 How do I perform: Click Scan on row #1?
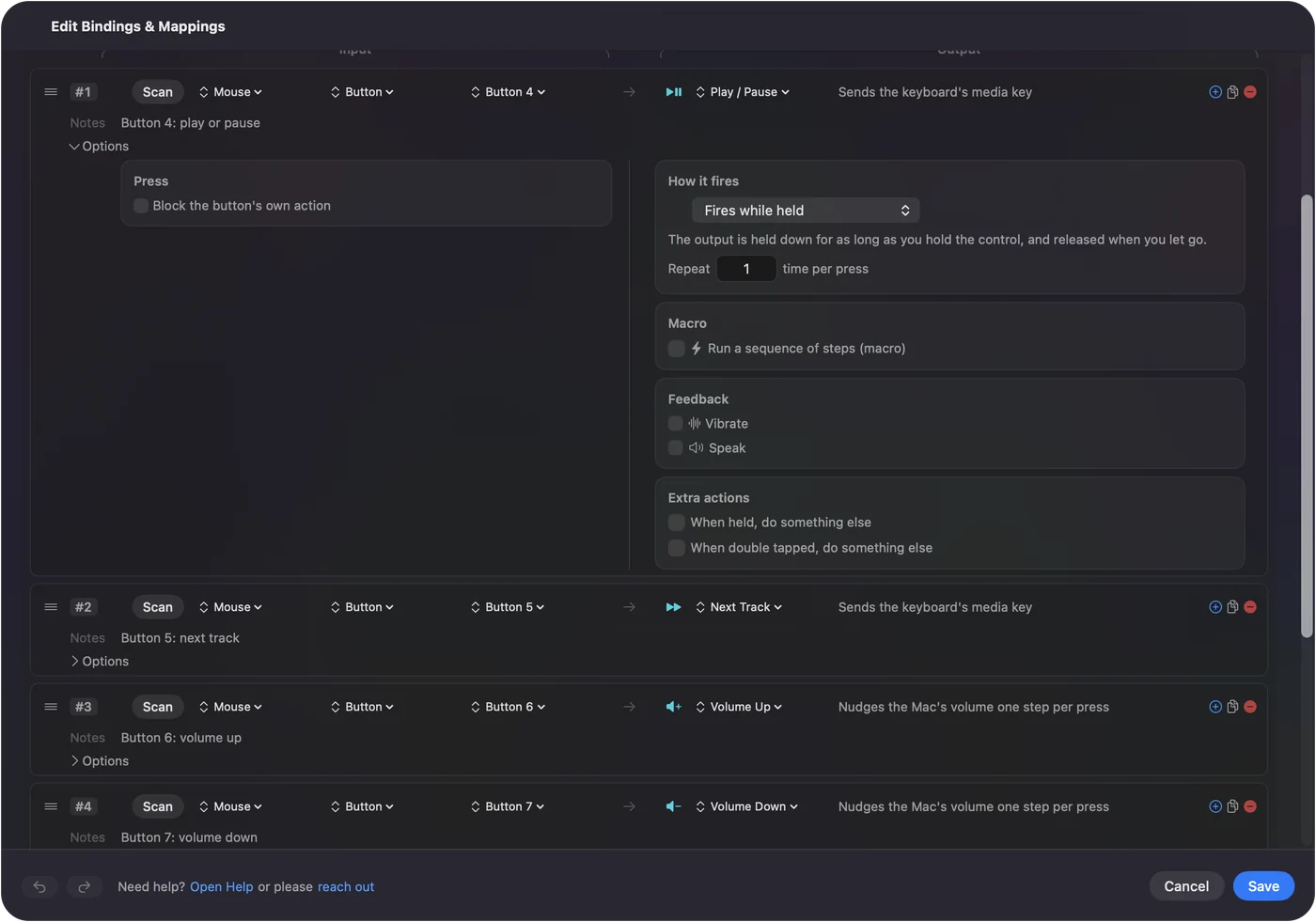point(158,92)
